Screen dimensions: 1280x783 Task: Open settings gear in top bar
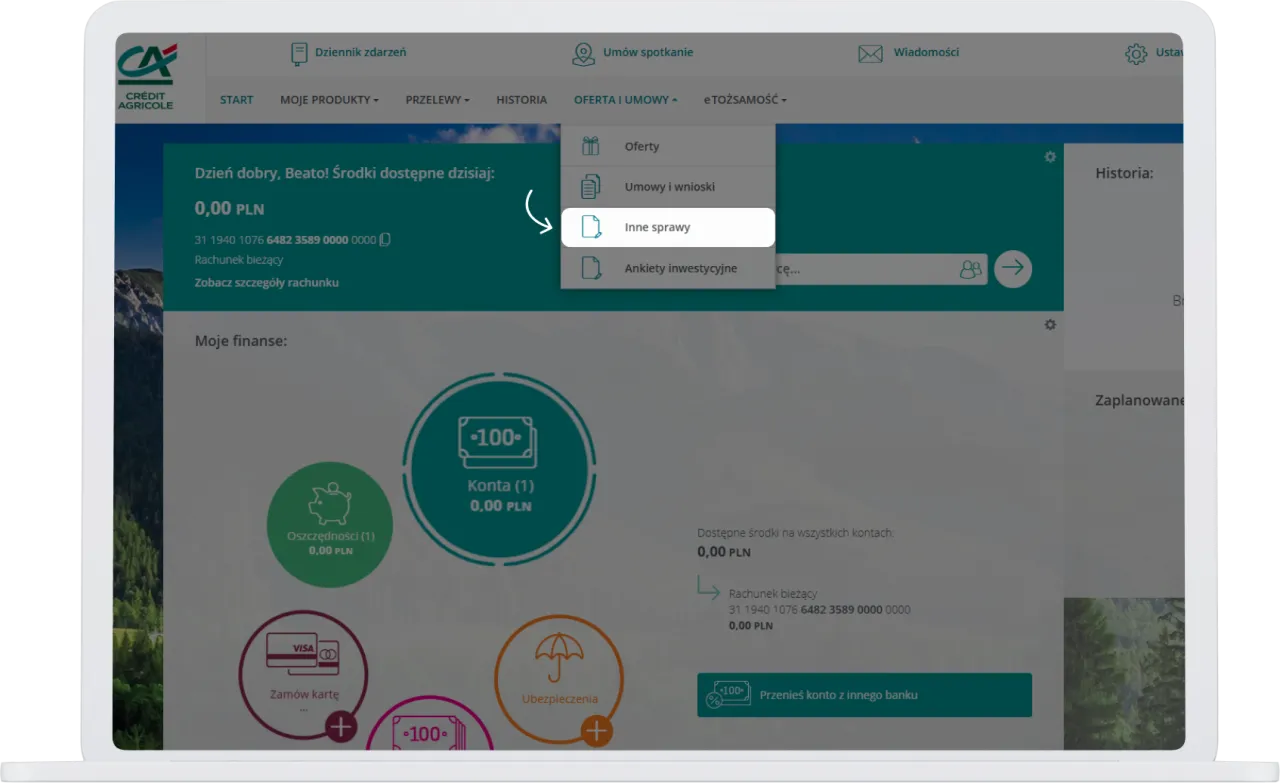point(1136,54)
